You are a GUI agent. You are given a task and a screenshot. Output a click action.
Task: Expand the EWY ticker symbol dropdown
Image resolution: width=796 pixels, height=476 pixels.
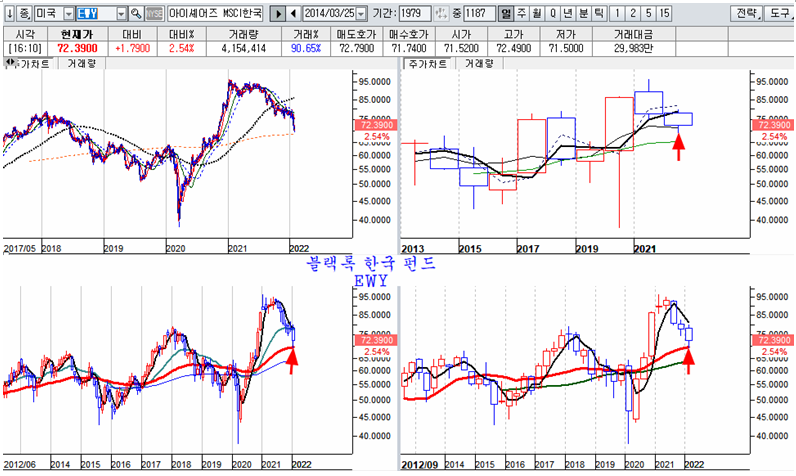pos(121,14)
